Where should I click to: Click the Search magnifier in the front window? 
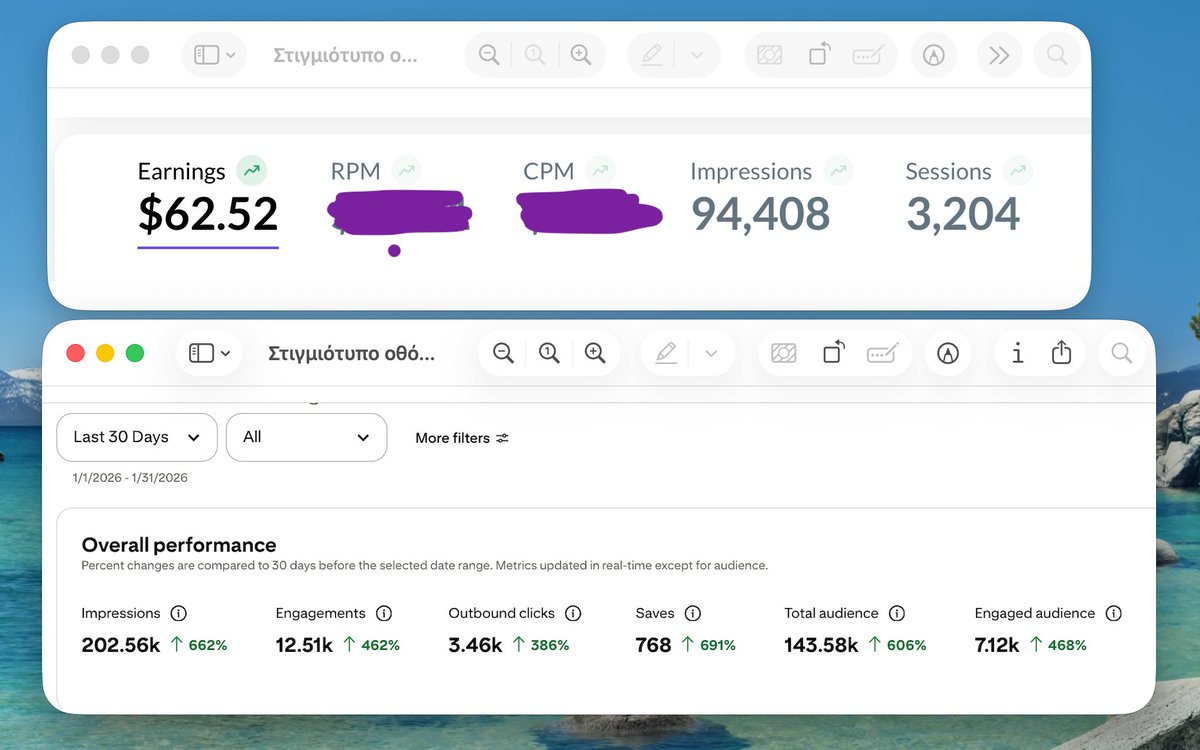pyautogui.click(x=1121, y=353)
